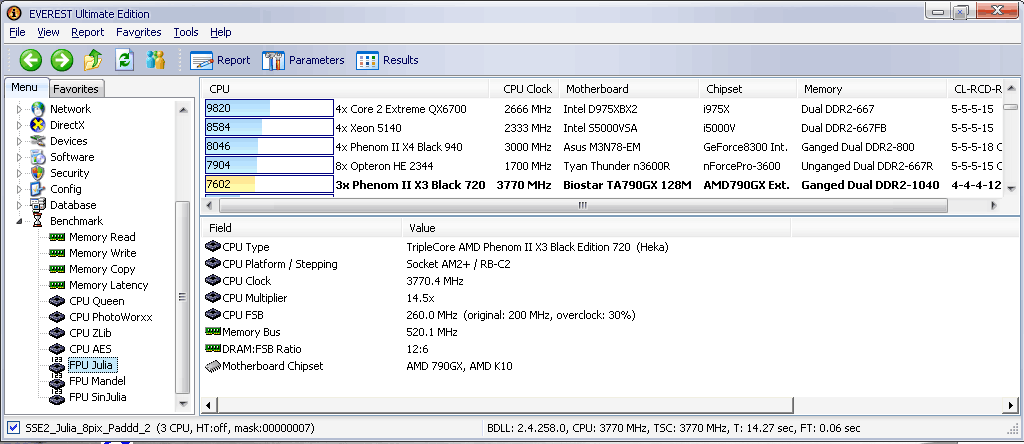Collapse the Benchmark tree node
1024x444 pixels.
pyautogui.click(x=19, y=221)
